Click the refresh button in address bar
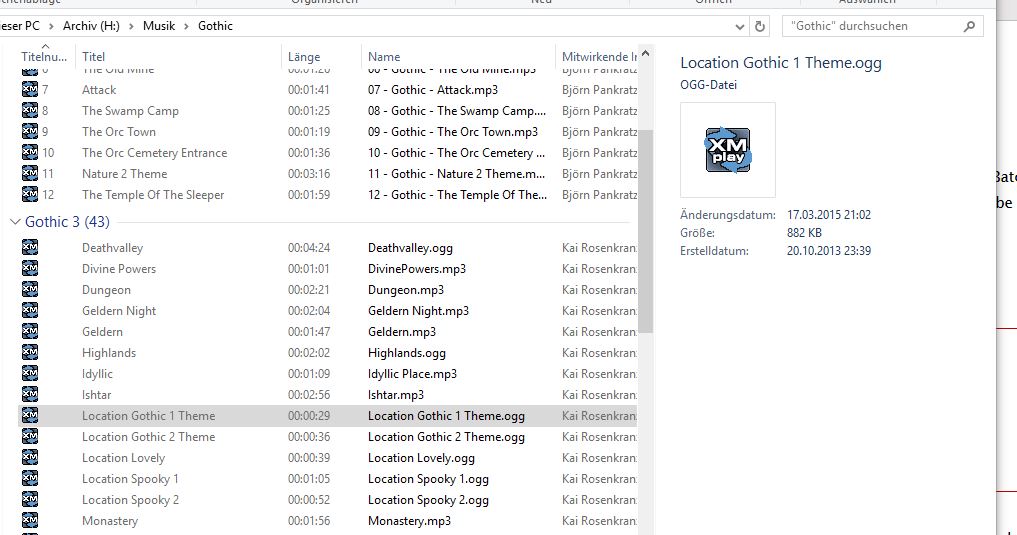1017x535 pixels. [760, 26]
